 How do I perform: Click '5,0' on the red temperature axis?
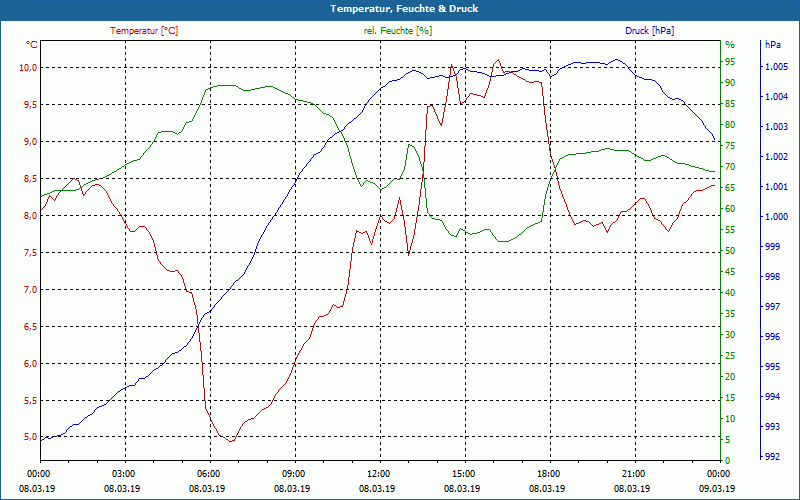[31, 437]
